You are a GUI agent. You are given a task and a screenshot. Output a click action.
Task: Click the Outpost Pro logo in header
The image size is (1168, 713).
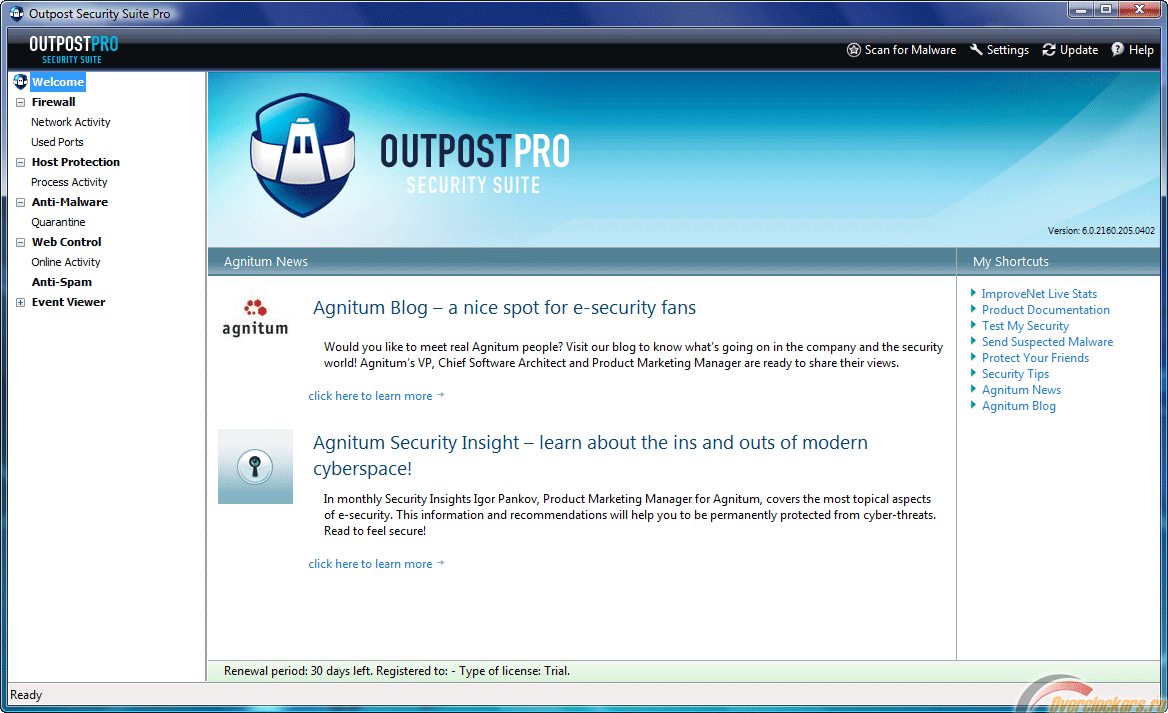coord(73,50)
